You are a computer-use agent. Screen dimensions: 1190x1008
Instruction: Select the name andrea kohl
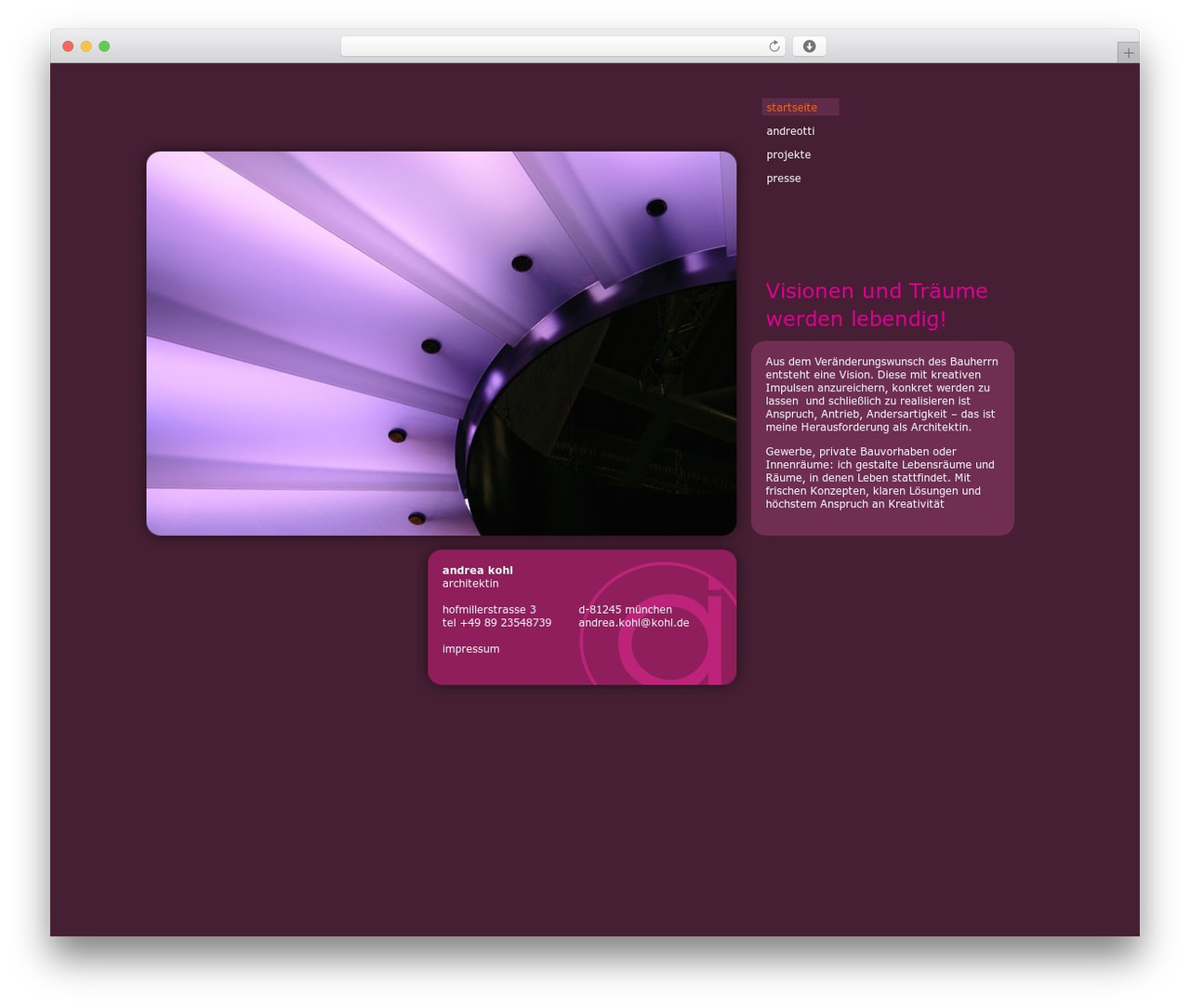click(x=478, y=570)
